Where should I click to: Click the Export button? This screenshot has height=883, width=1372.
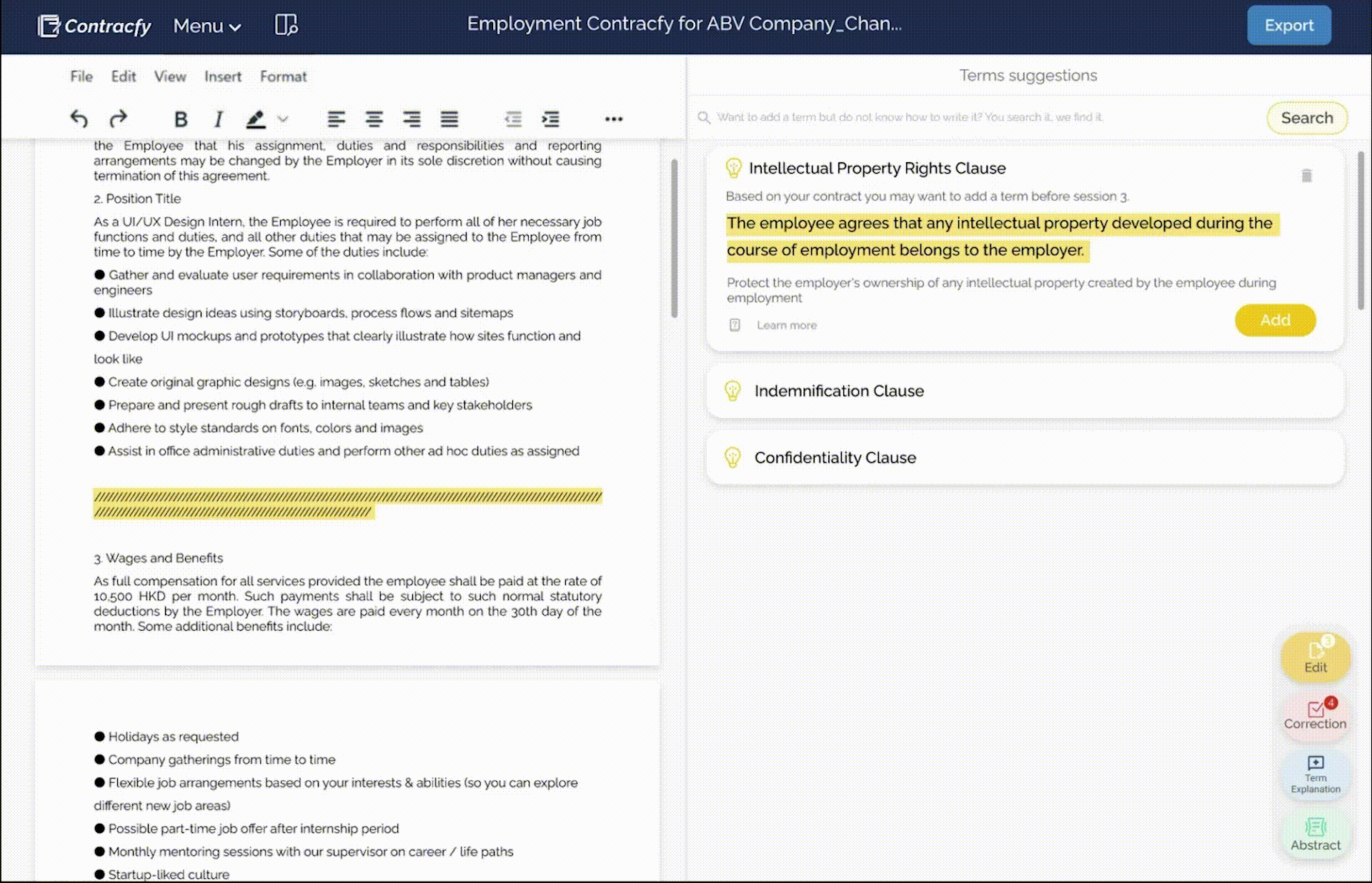tap(1288, 25)
